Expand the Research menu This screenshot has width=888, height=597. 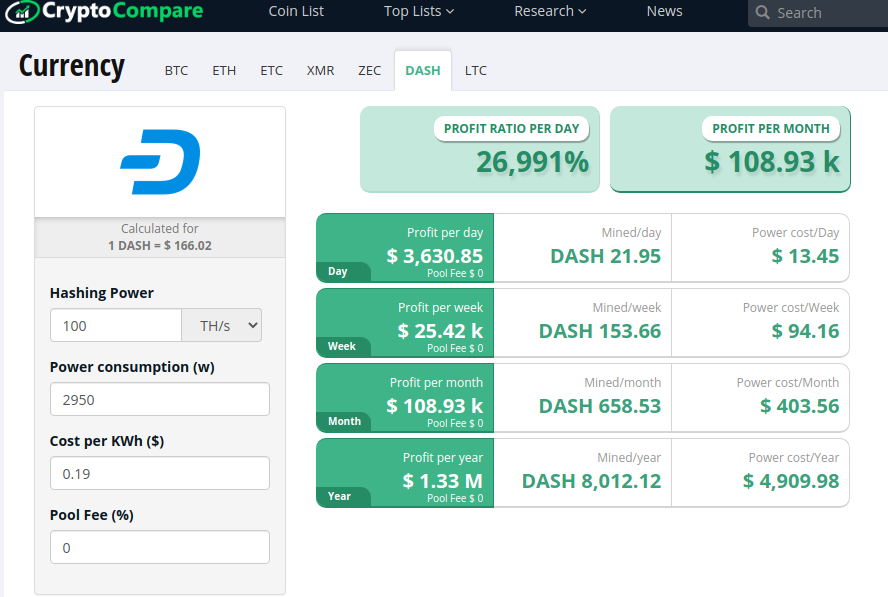[x=550, y=11]
